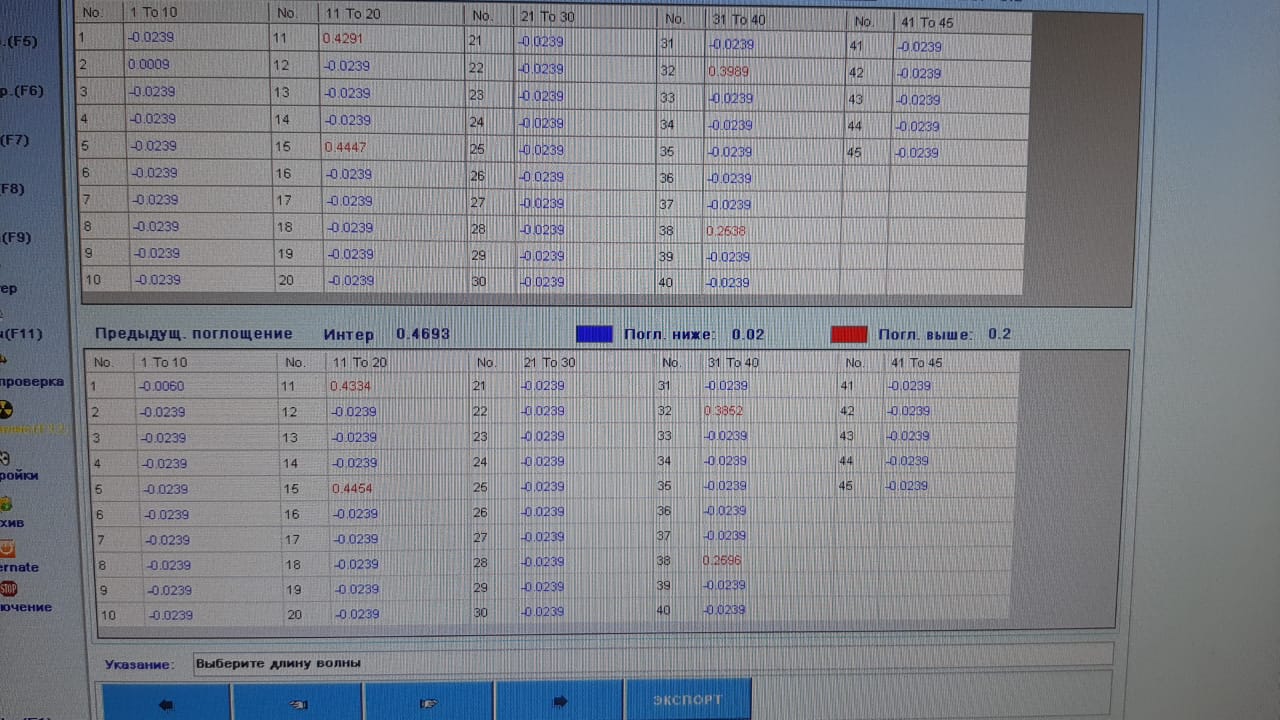The width and height of the screenshot is (1280, 720).
Task: Select the F9 sidebar menu item
Action: (17, 238)
